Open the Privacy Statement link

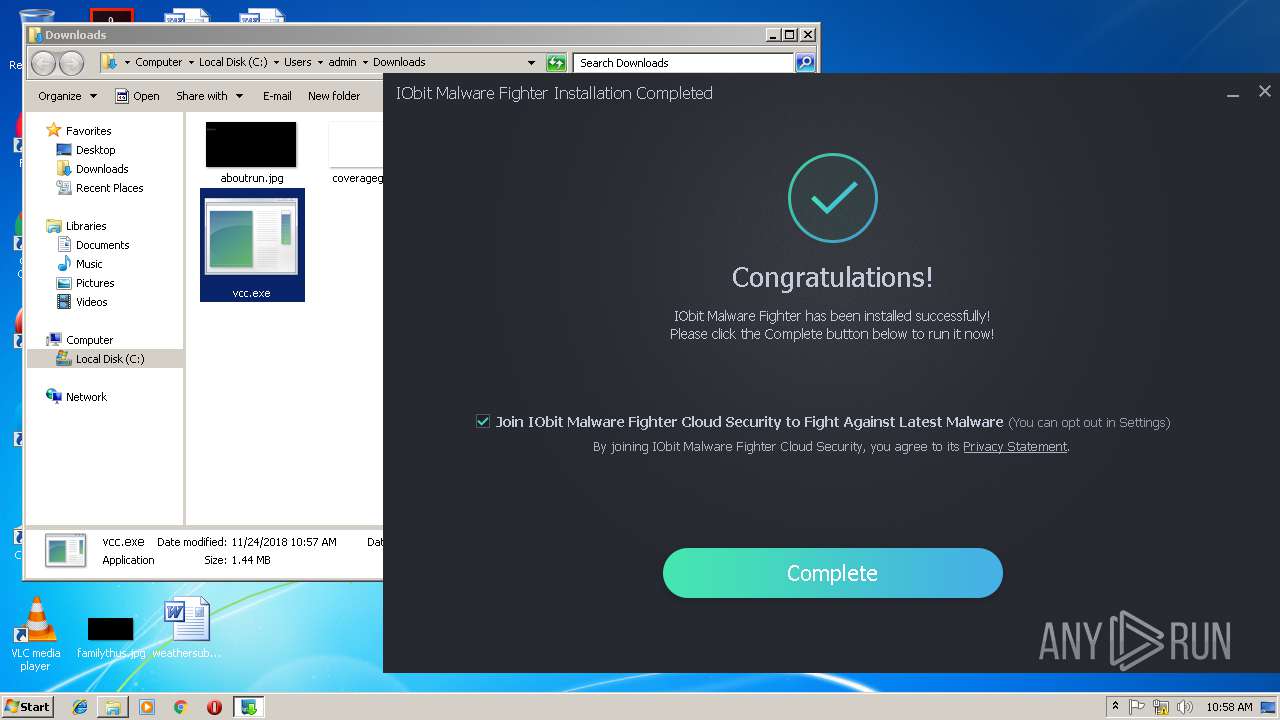1014,447
